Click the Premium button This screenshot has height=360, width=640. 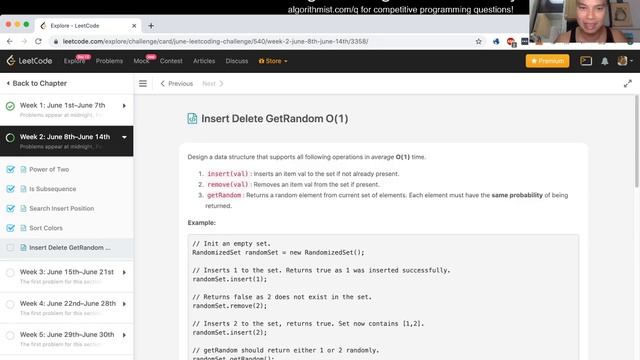[x=547, y=61]
